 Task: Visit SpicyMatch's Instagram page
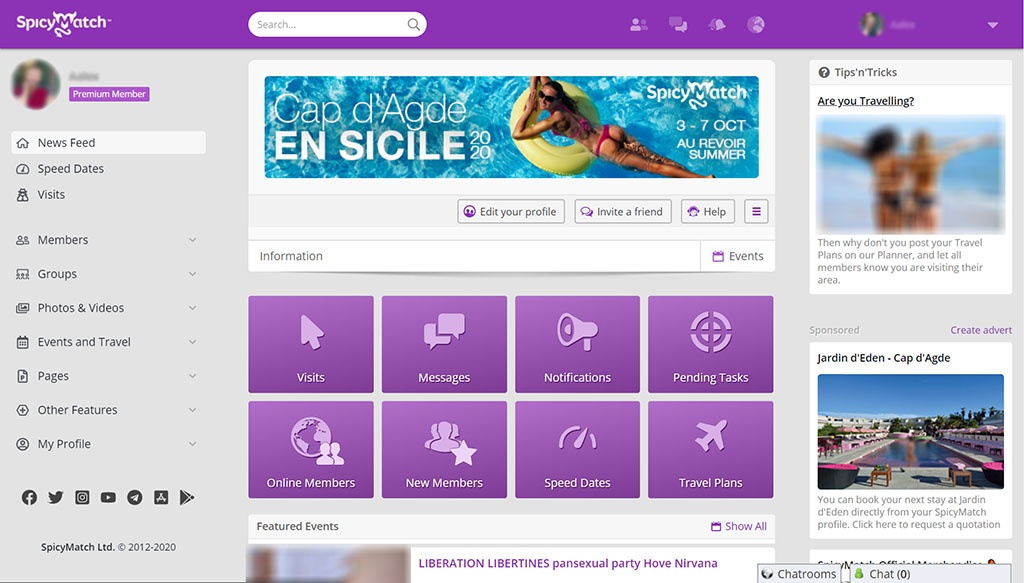(82, 497)
